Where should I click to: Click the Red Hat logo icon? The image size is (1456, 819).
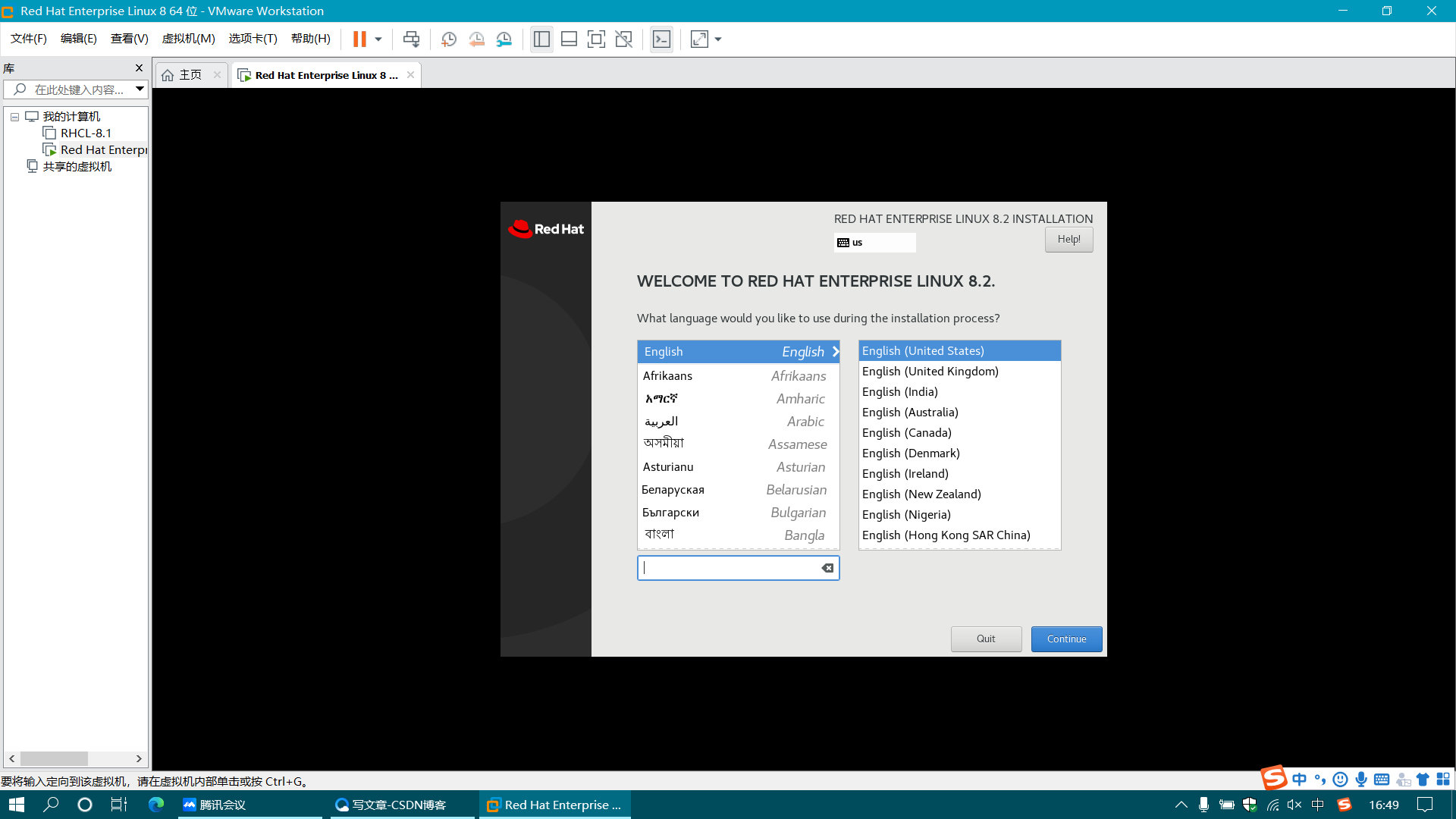click(519, 229)
